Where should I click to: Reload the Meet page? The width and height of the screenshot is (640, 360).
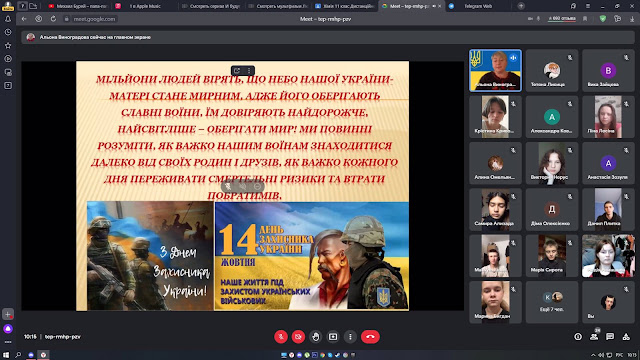[x=53, y=19]
